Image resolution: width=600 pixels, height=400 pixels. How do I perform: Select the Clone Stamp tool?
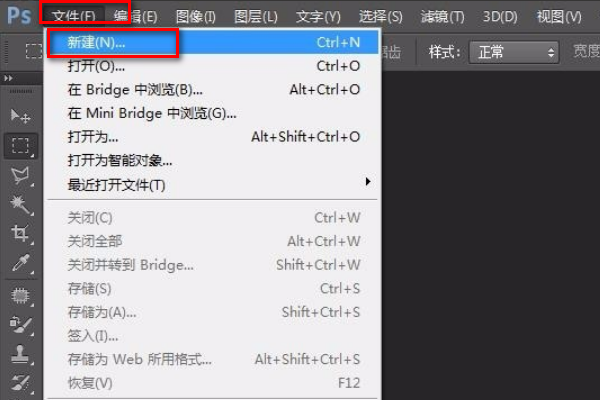[20, 354]
